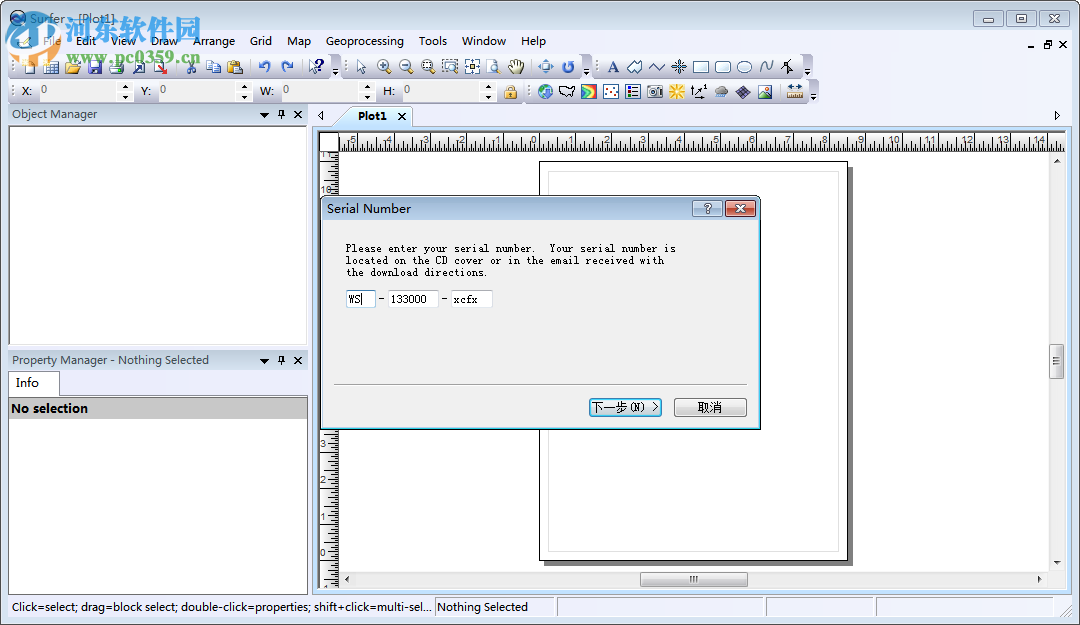Select the Symbol drawing tool
Image resolution: width=1080 pixels, height=625 pixels.
coord(679,67)
